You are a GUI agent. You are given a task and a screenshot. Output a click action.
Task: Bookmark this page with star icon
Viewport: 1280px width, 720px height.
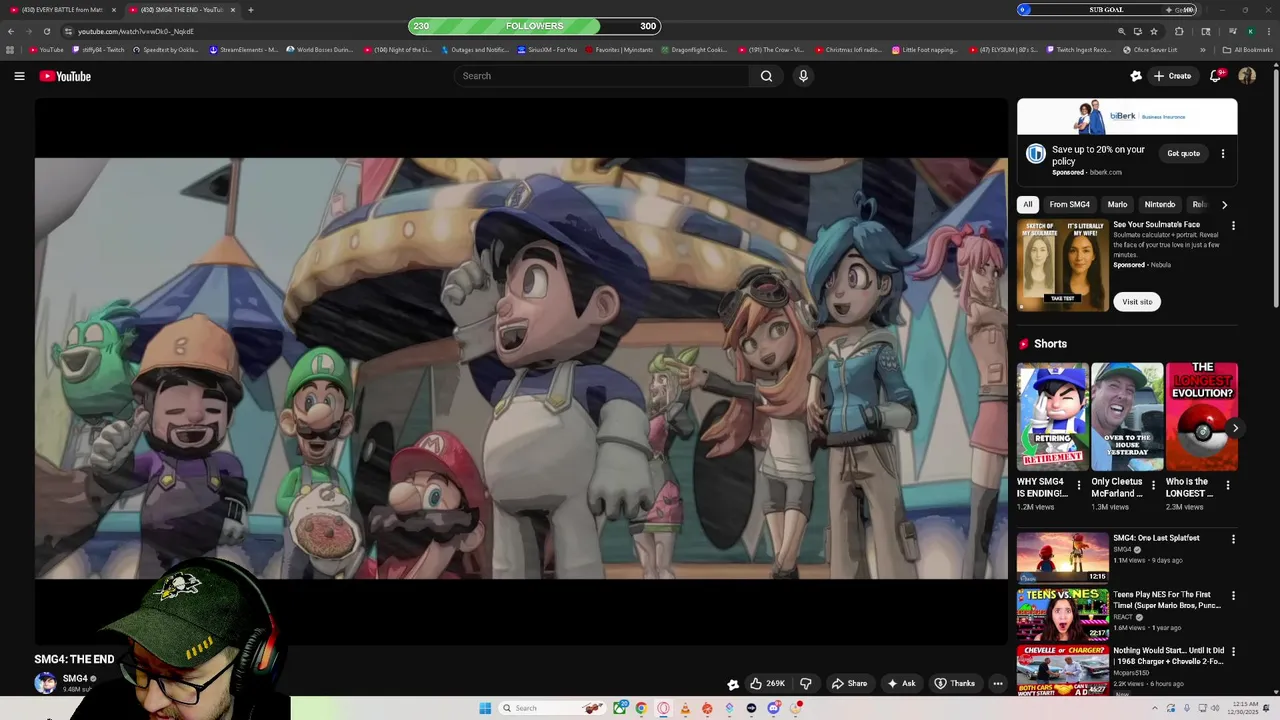click(1154, 31)
